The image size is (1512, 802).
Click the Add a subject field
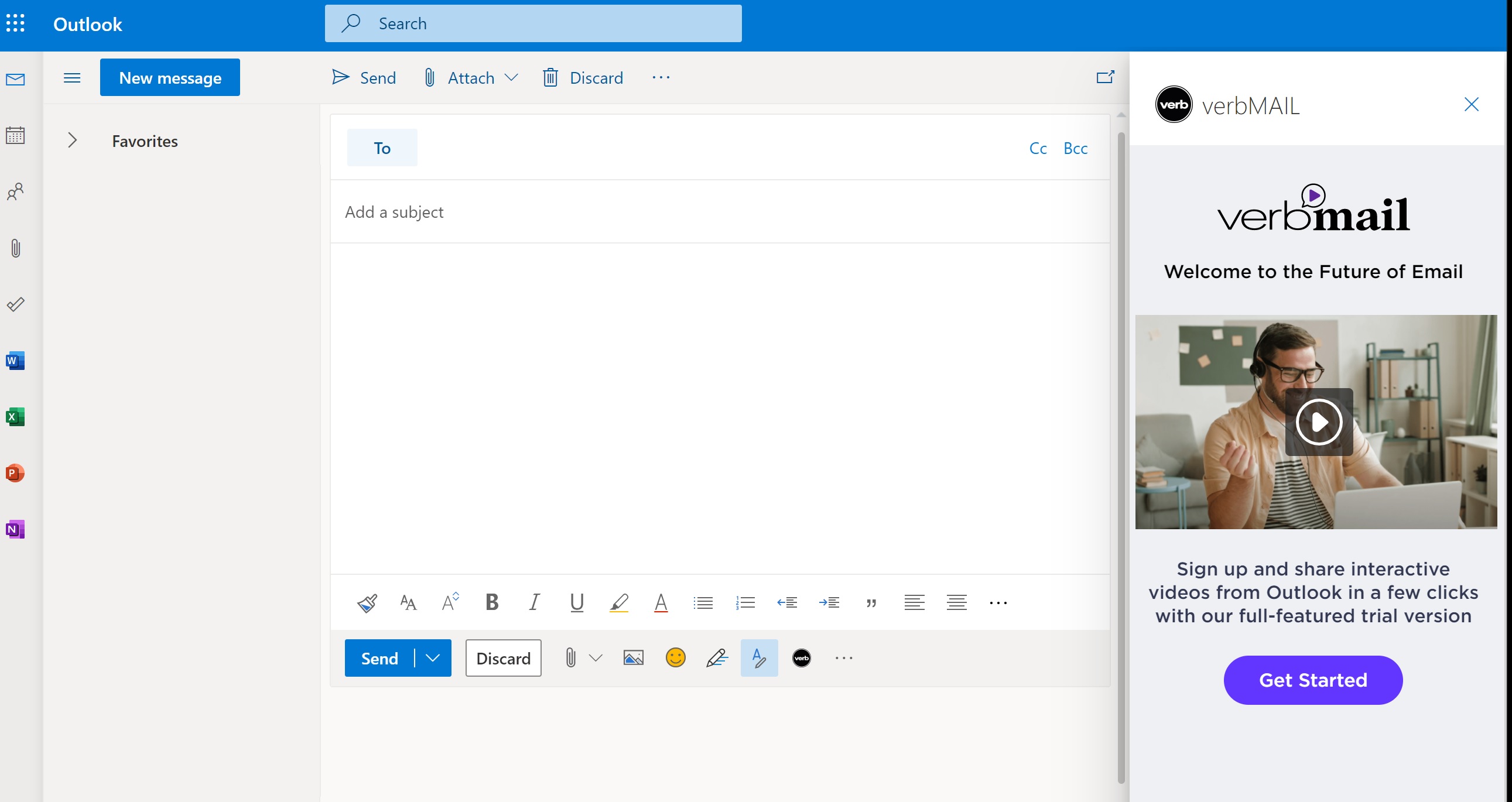pyautogui.click(x=720, y=211)
